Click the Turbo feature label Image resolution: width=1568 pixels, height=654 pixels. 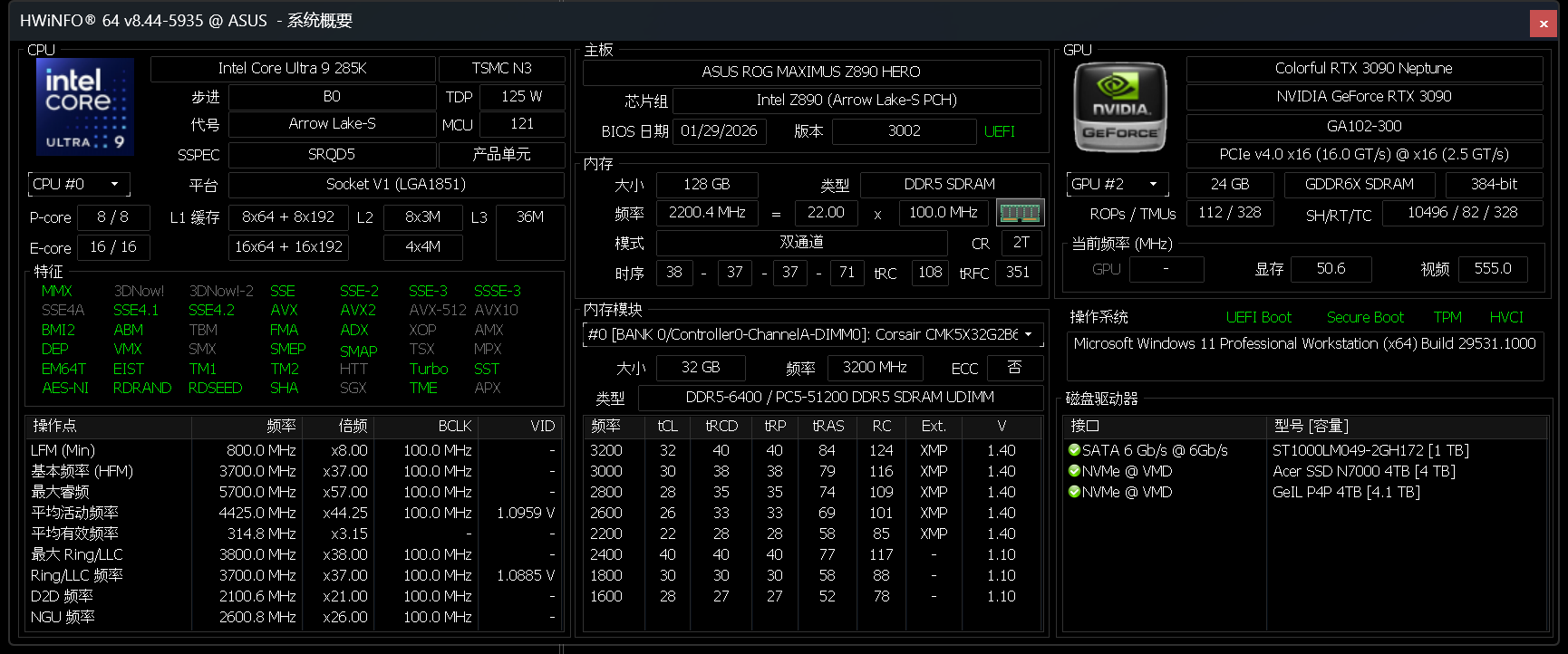tap(428, 369)
